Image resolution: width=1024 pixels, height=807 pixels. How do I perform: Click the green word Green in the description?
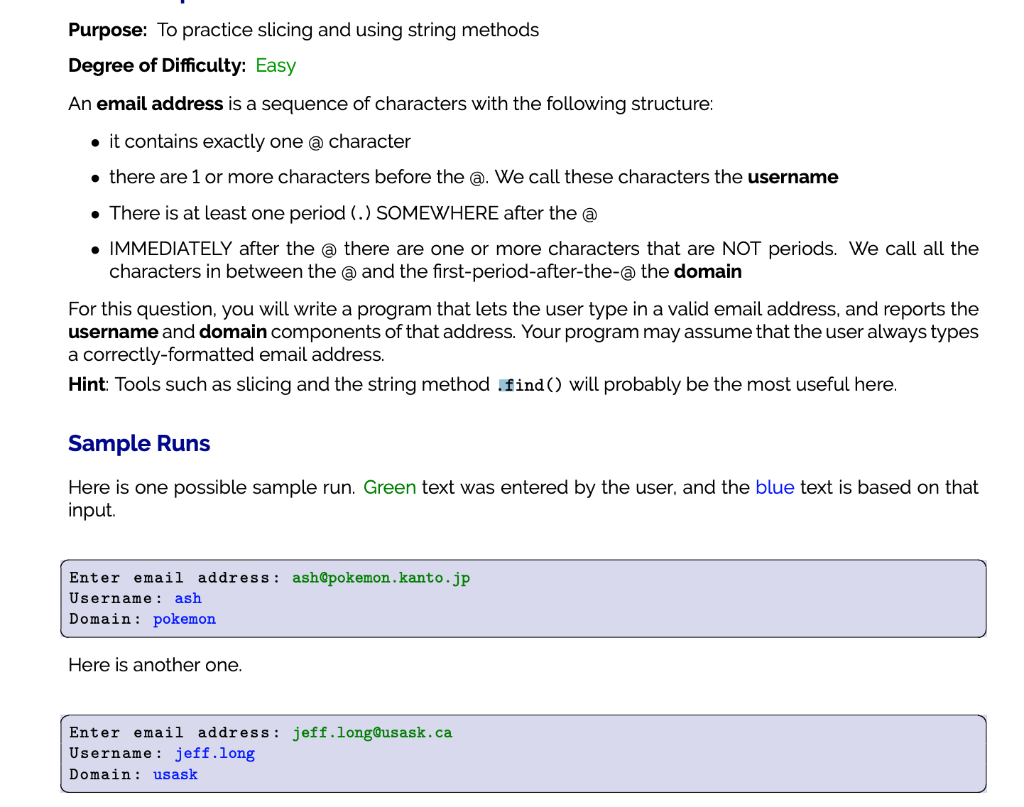click(390, 487)
